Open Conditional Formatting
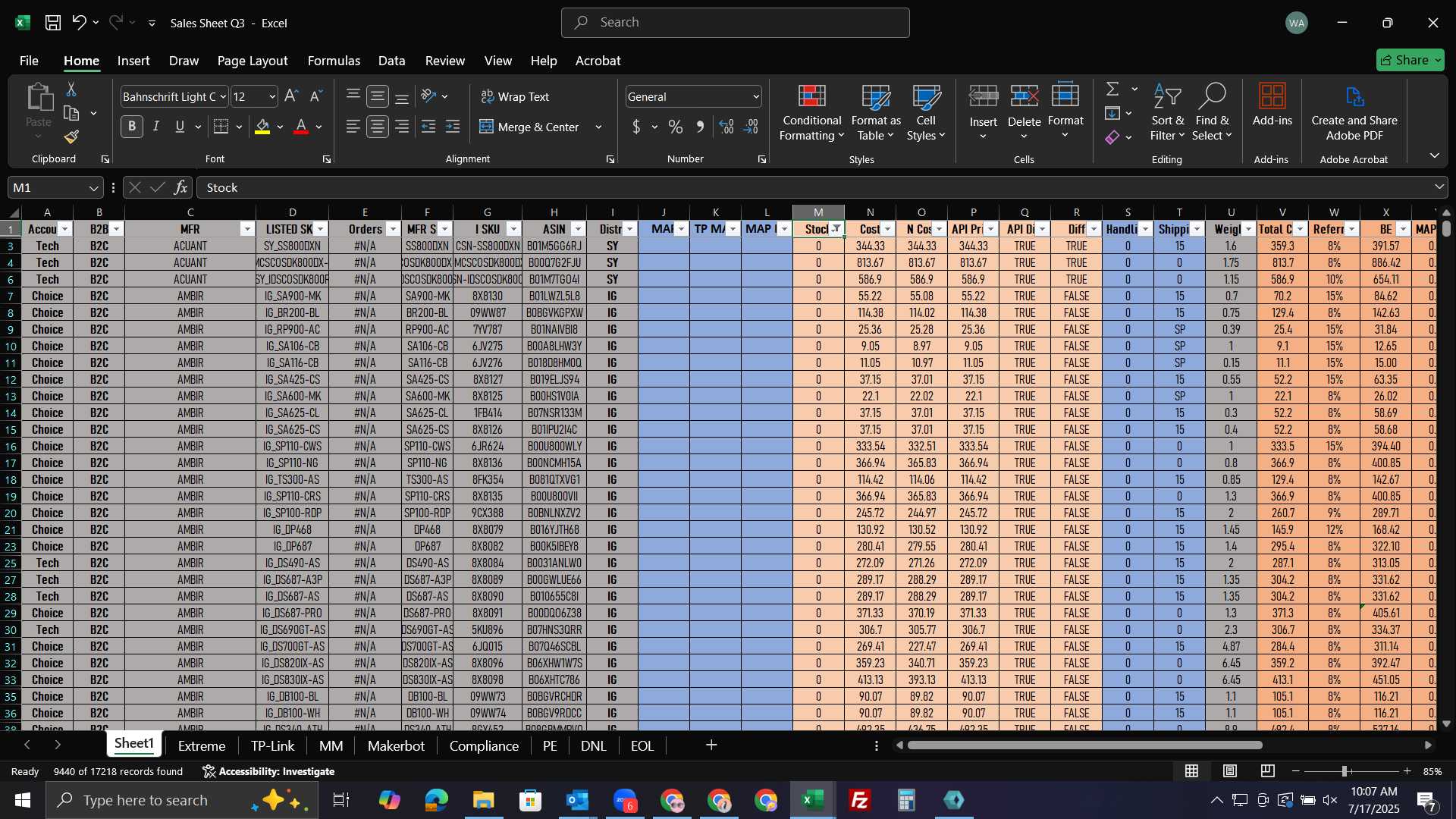 (811, 112)
